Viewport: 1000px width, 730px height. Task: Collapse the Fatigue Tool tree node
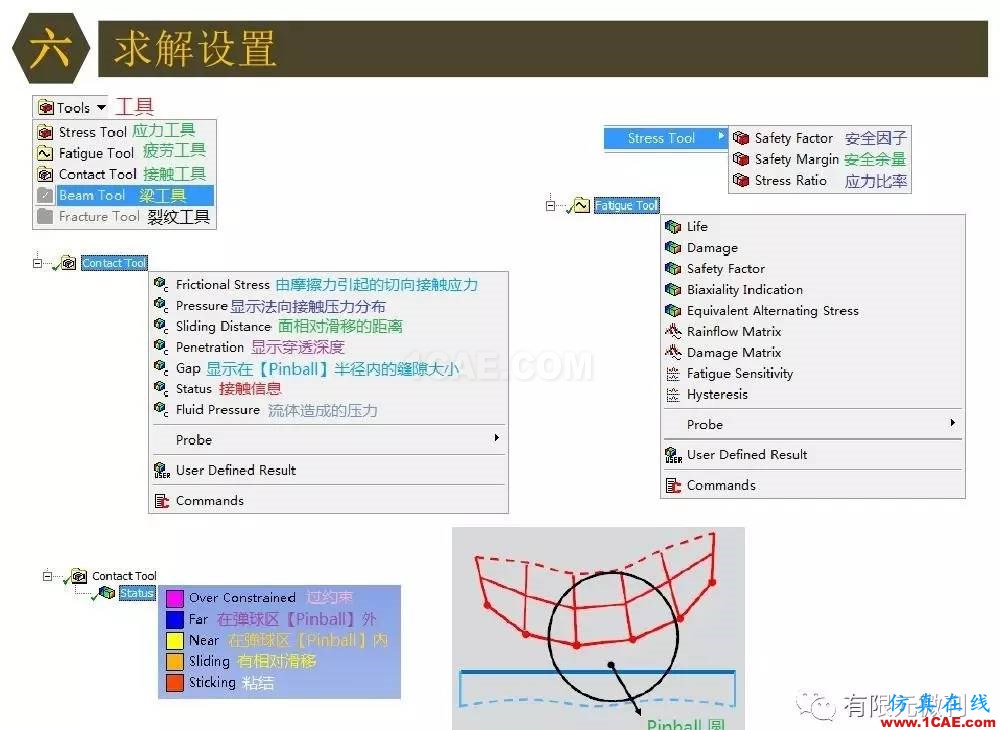point(550,205)
